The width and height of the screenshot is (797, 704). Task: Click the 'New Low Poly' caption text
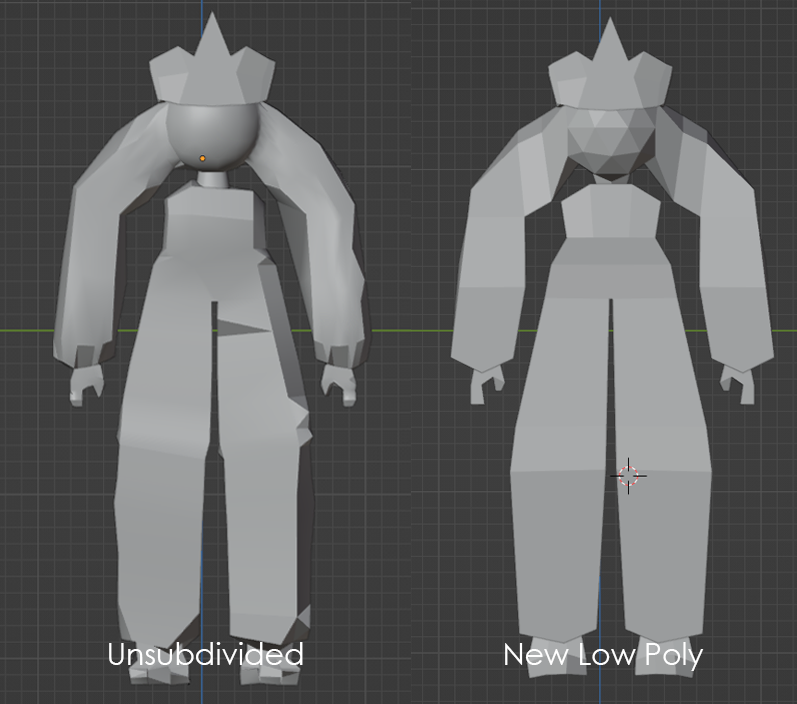tap(603, 655)
